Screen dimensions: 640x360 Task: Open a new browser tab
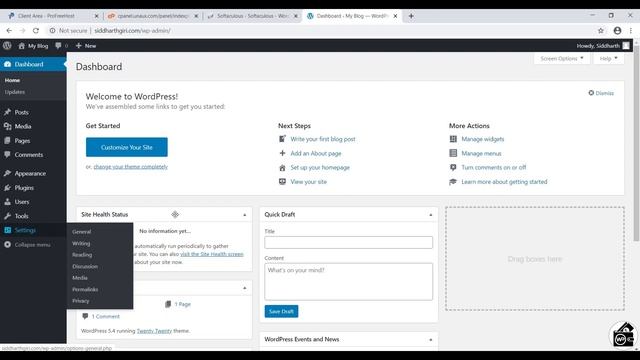pos(411,16)
